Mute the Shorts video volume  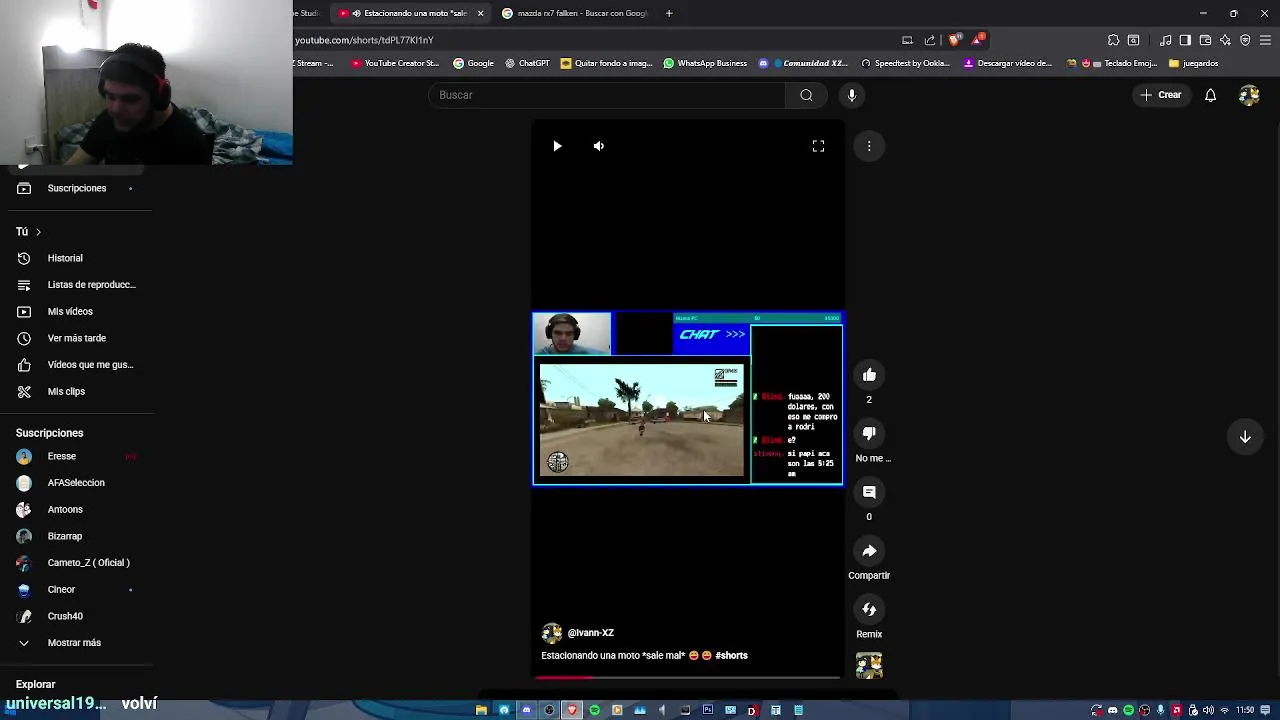(x=598, y=146)
